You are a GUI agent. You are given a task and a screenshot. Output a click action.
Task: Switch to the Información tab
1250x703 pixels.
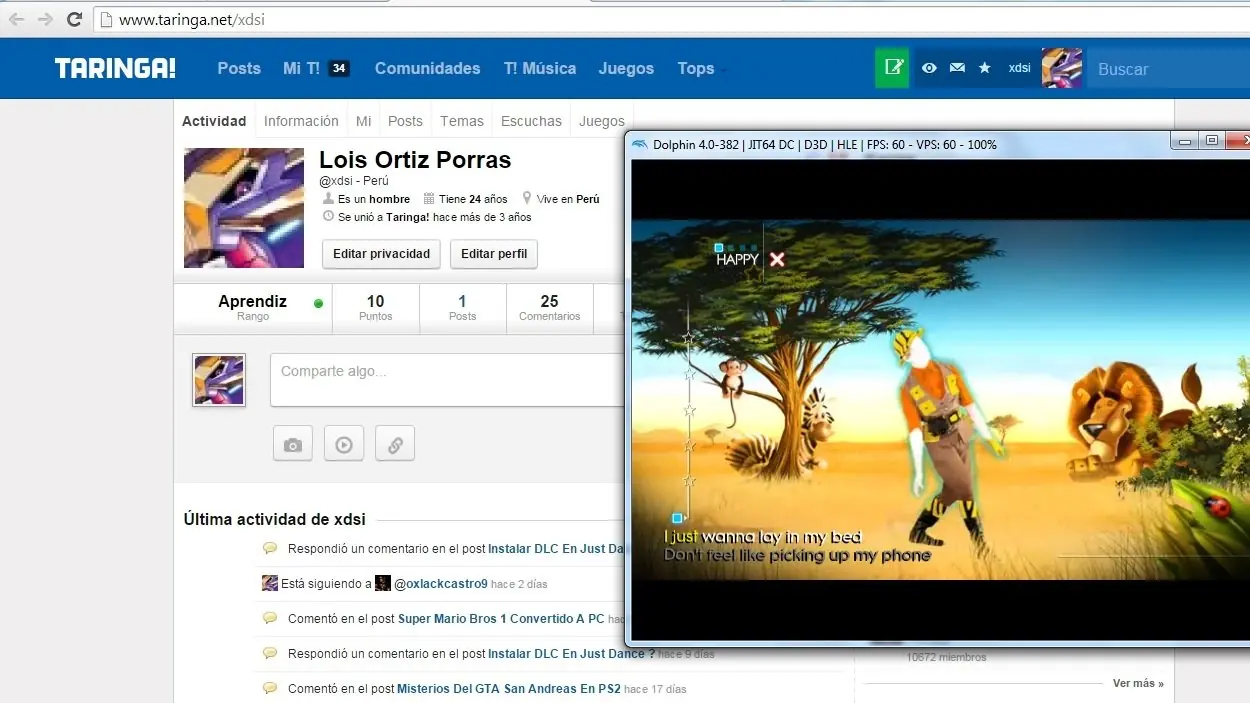pos(301,121)
